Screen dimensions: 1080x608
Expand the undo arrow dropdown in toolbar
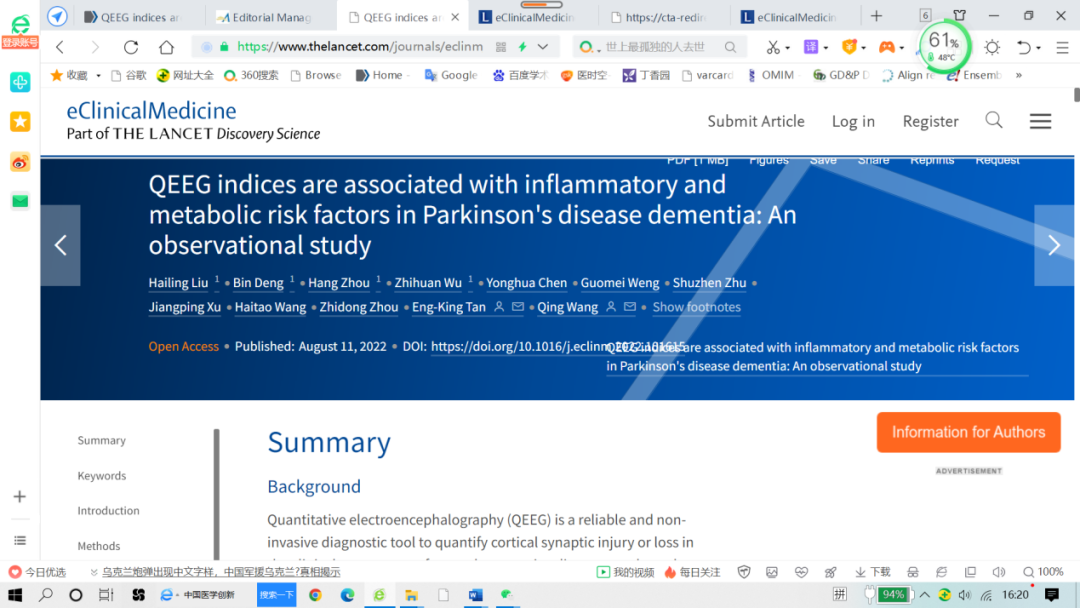coord(1038,48)
